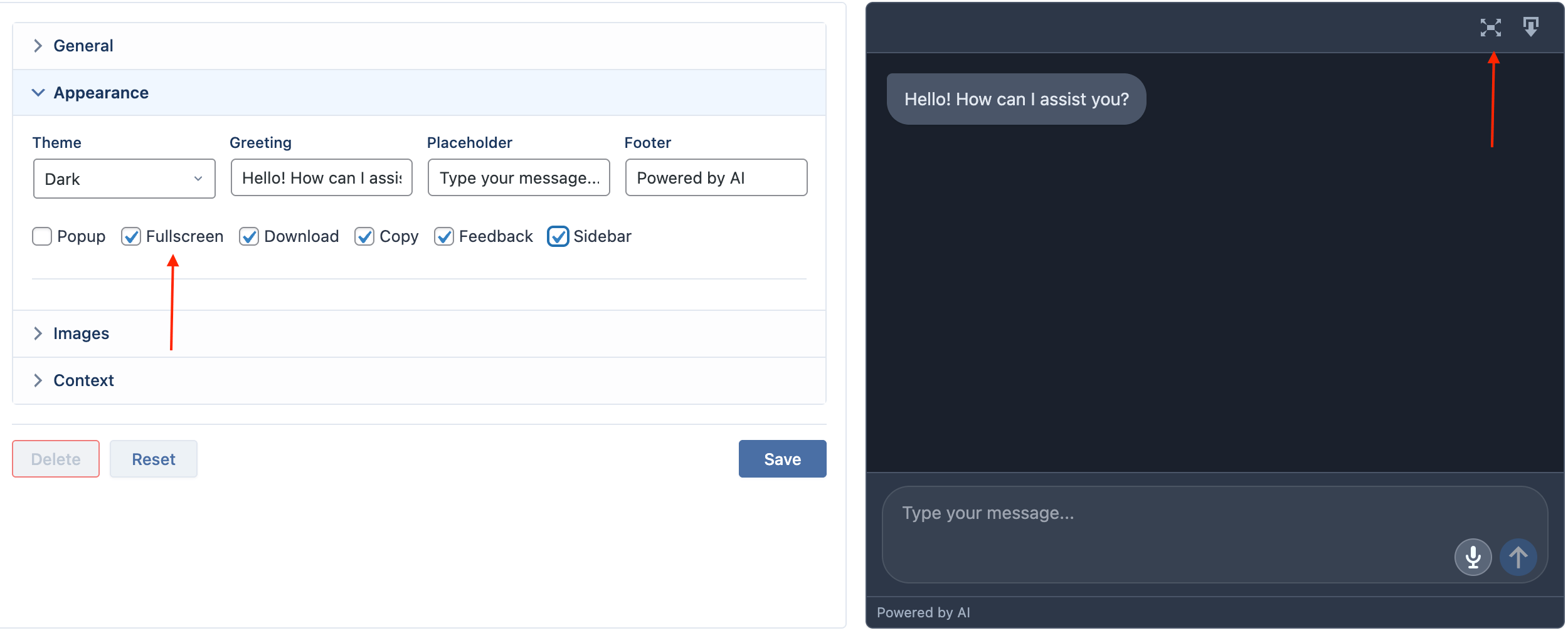This screenshot has width=1568, height=633.
Task: Open the Theme dropdown showing Dark
Action: (x=124, y=179)
